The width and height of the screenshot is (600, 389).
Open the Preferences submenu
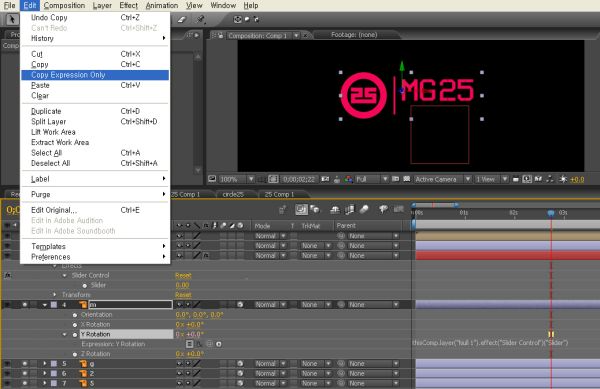pyautogui.click(x=95, y=257)
